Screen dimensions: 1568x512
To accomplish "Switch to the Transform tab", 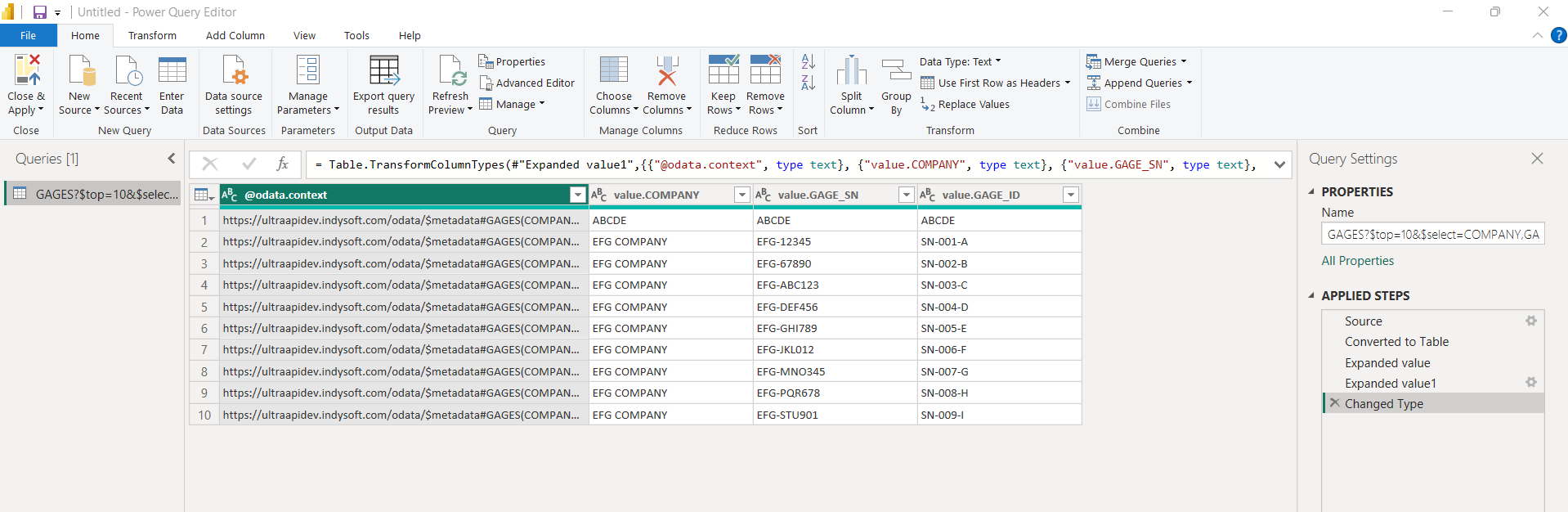I will pyautogui.click(x=152, y=35).
